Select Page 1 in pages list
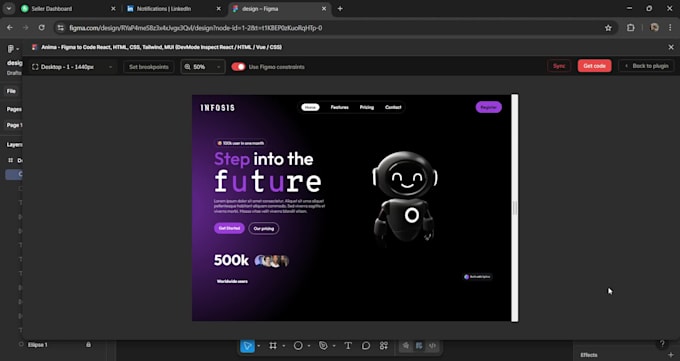Screen dimensions: 680x361 click(x=14, y=125)
